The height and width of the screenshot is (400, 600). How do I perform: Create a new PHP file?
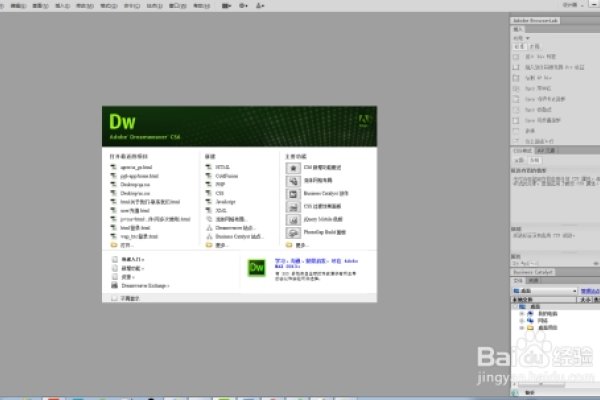220,184
